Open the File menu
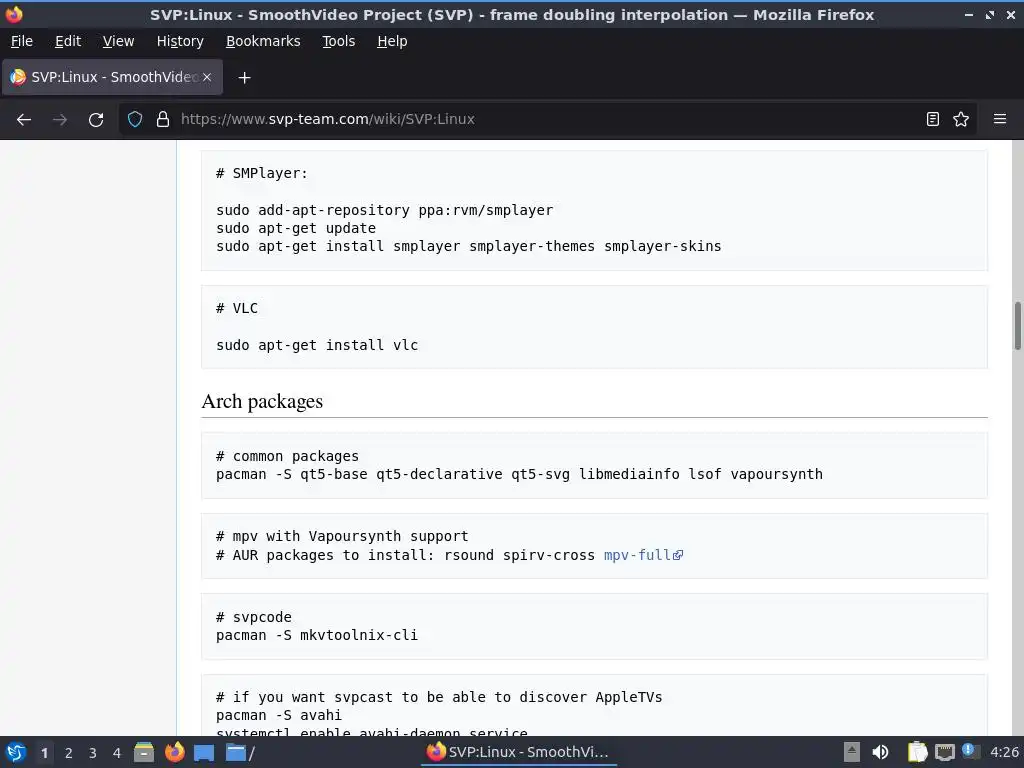 coord(22,41)
